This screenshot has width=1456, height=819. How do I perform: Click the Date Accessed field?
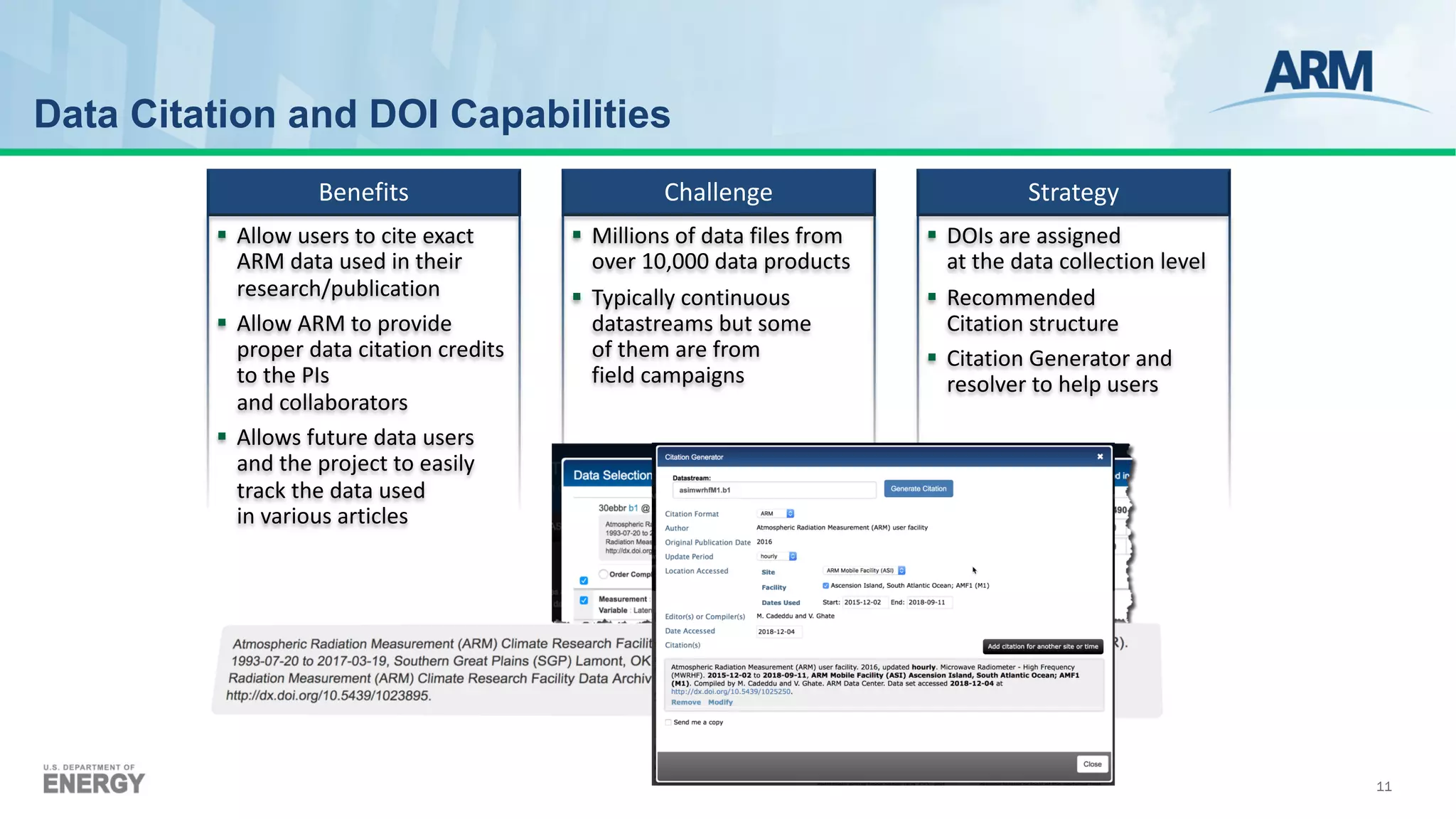coord(778,631)
